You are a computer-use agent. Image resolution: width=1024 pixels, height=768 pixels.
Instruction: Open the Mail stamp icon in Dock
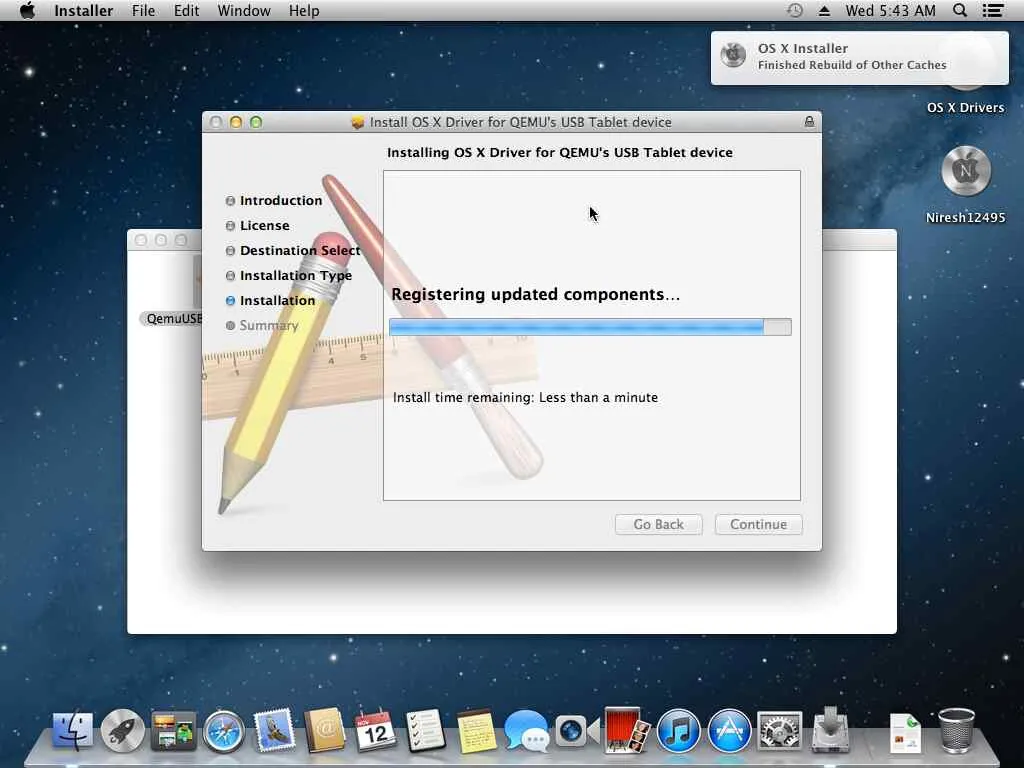coord(274,730)
